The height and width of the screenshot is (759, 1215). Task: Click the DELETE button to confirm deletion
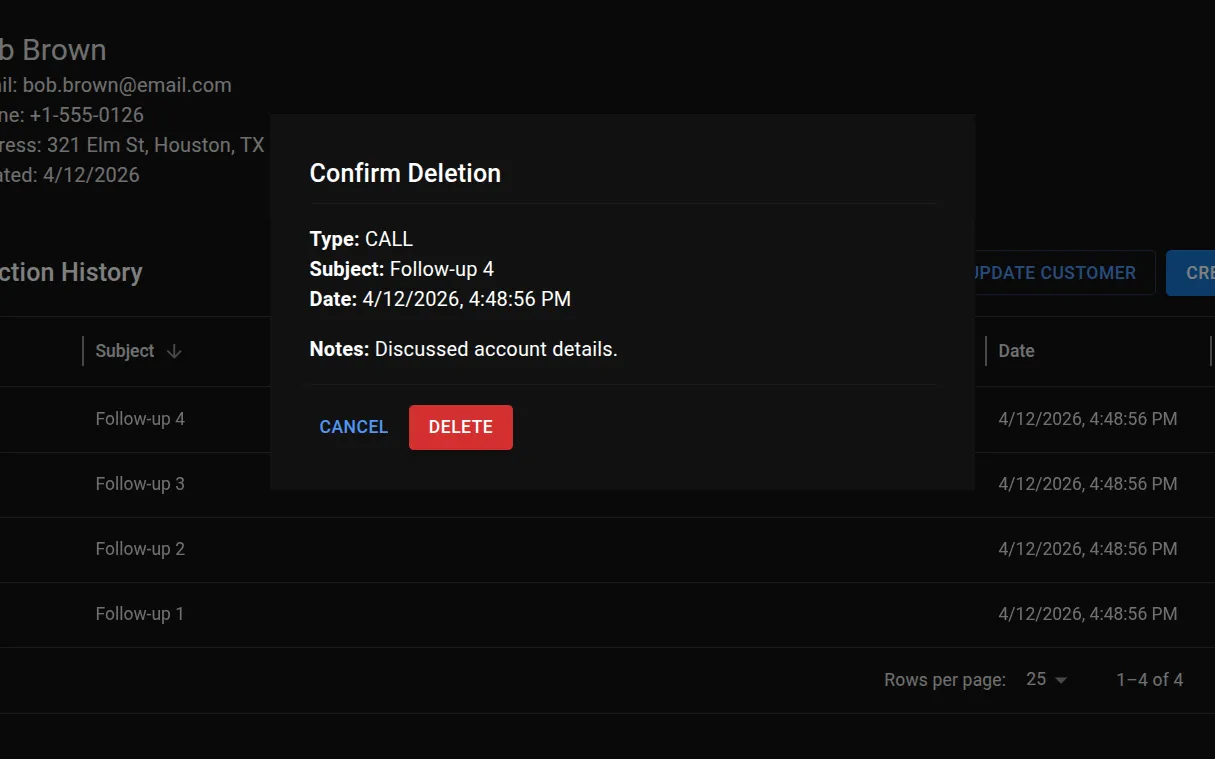pyautogui.click(x=460, y=427)
